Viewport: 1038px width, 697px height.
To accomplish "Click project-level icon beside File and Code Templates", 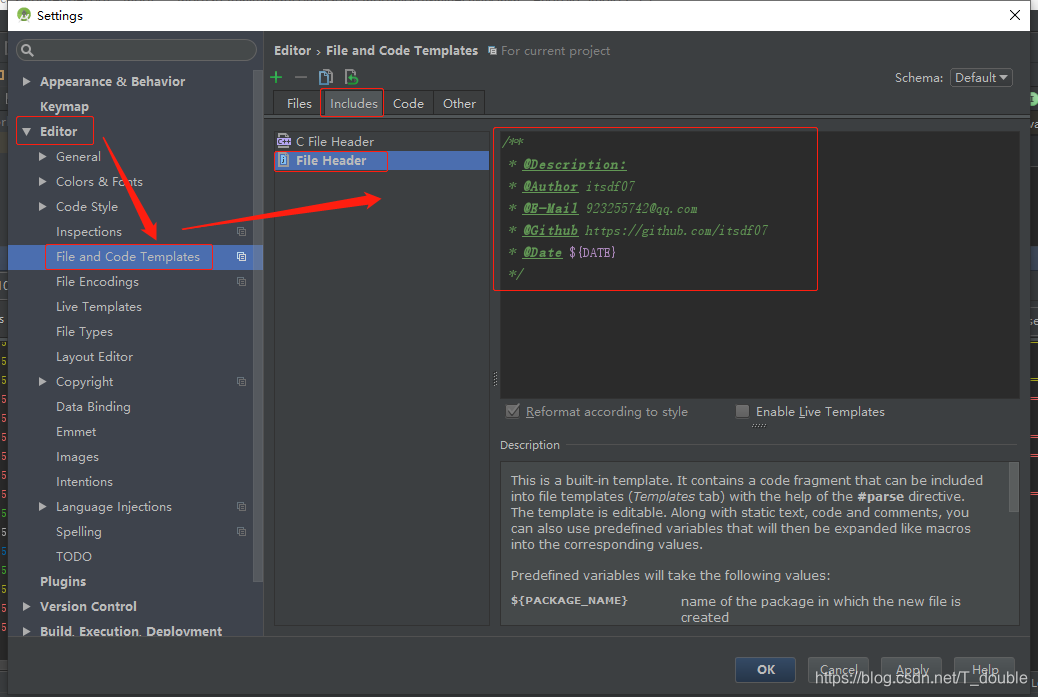I will (242, 257).
